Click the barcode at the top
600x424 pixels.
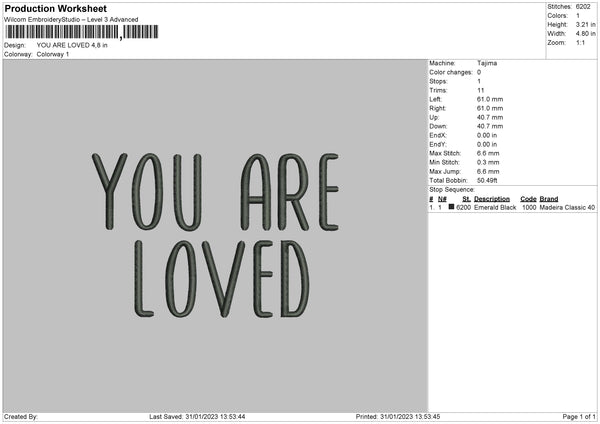(82, 32)
